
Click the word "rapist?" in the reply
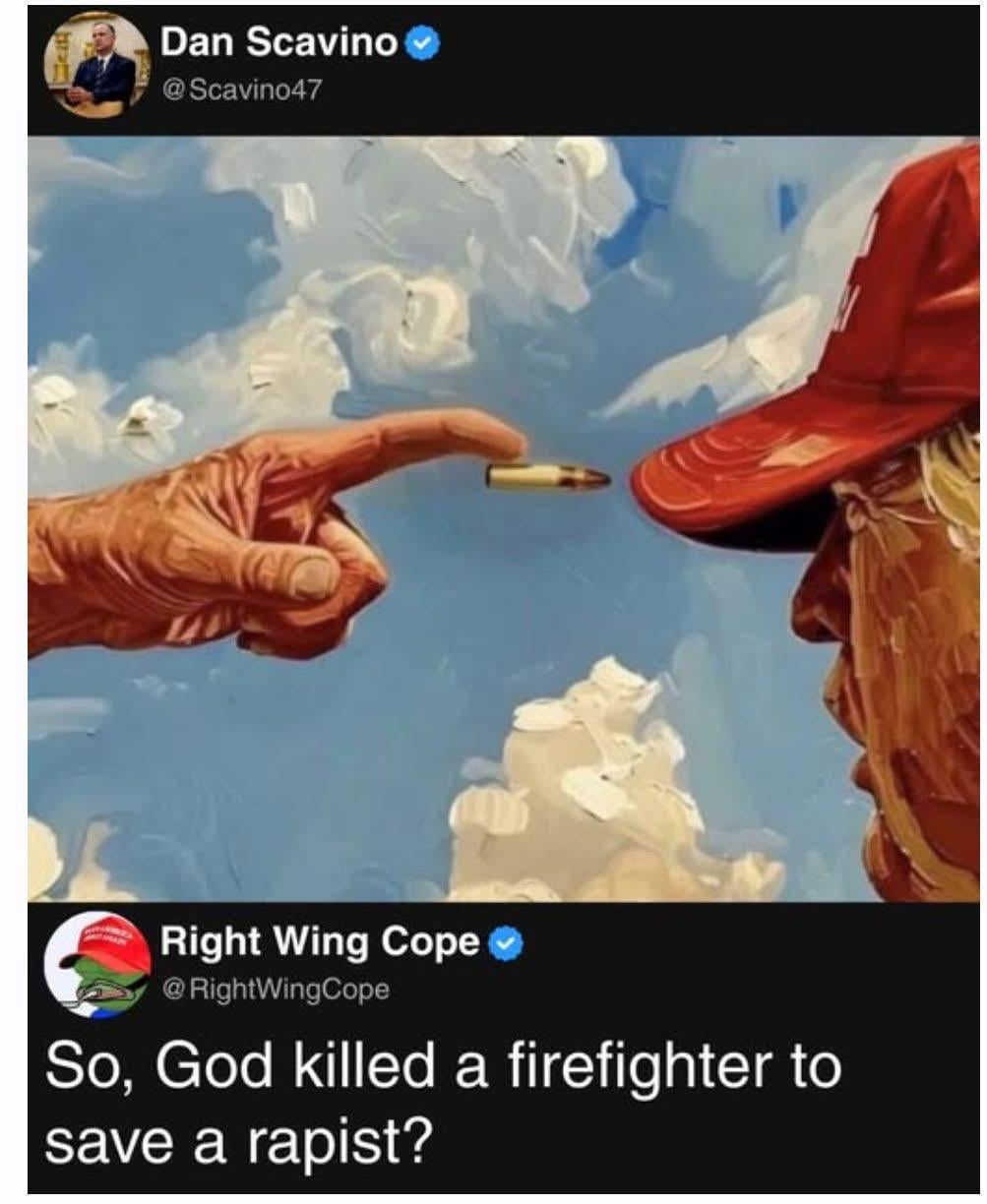click(x=341, y=1142)
